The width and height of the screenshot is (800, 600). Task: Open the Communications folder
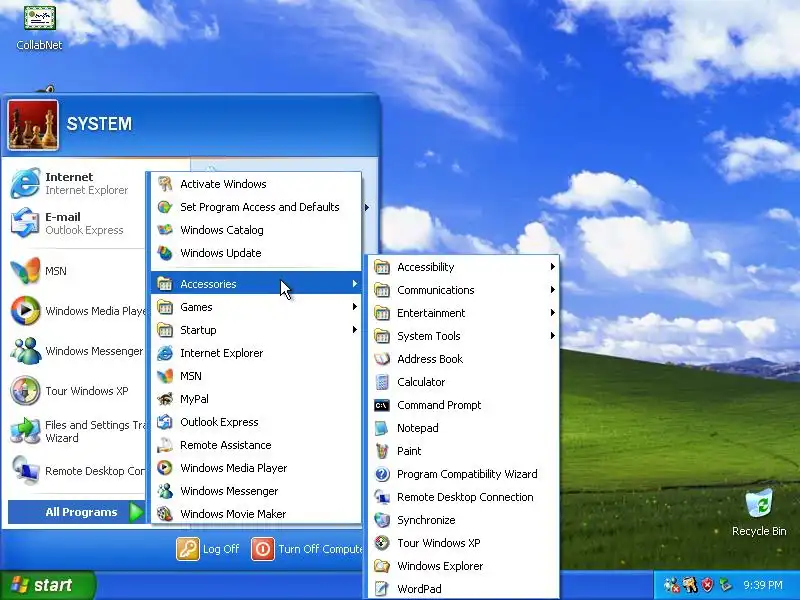pyautogui.click(x=463, y=290)
